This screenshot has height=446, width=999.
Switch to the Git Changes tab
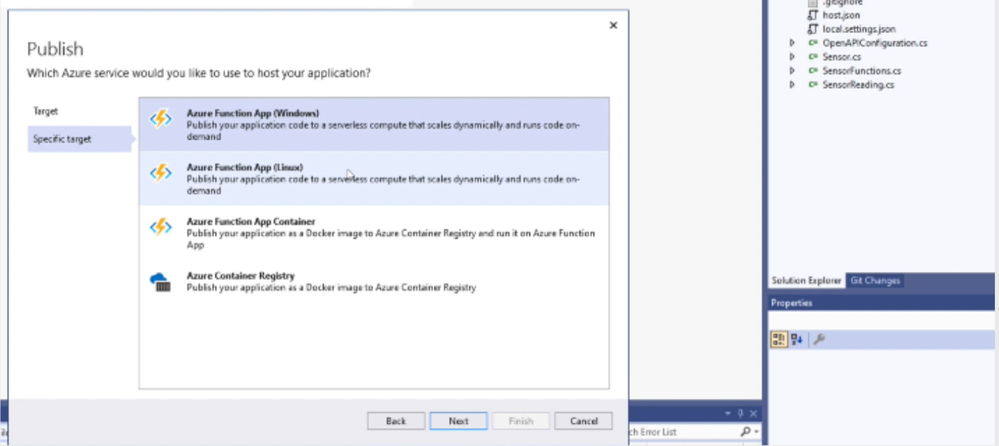tap(875, 280)
